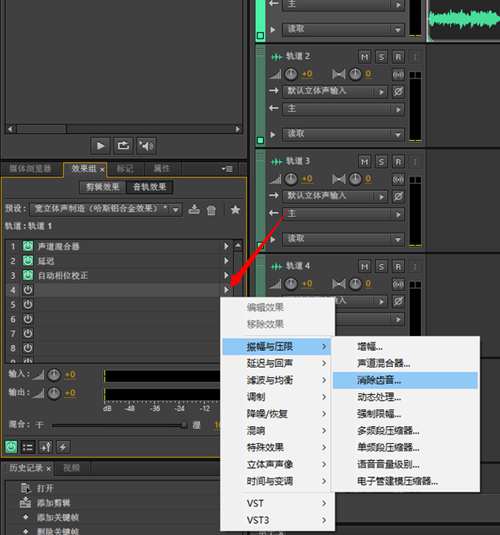500x535 pixels.
Task: Click the dry/wet mix slider
Action: 119,425
